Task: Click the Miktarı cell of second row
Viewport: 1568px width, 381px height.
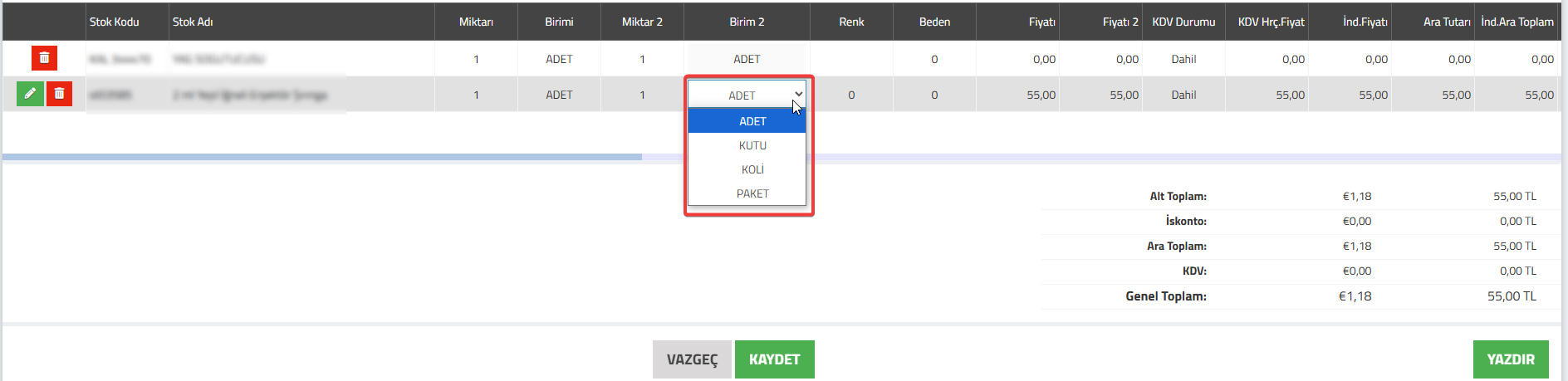Action: click(476, 95)
